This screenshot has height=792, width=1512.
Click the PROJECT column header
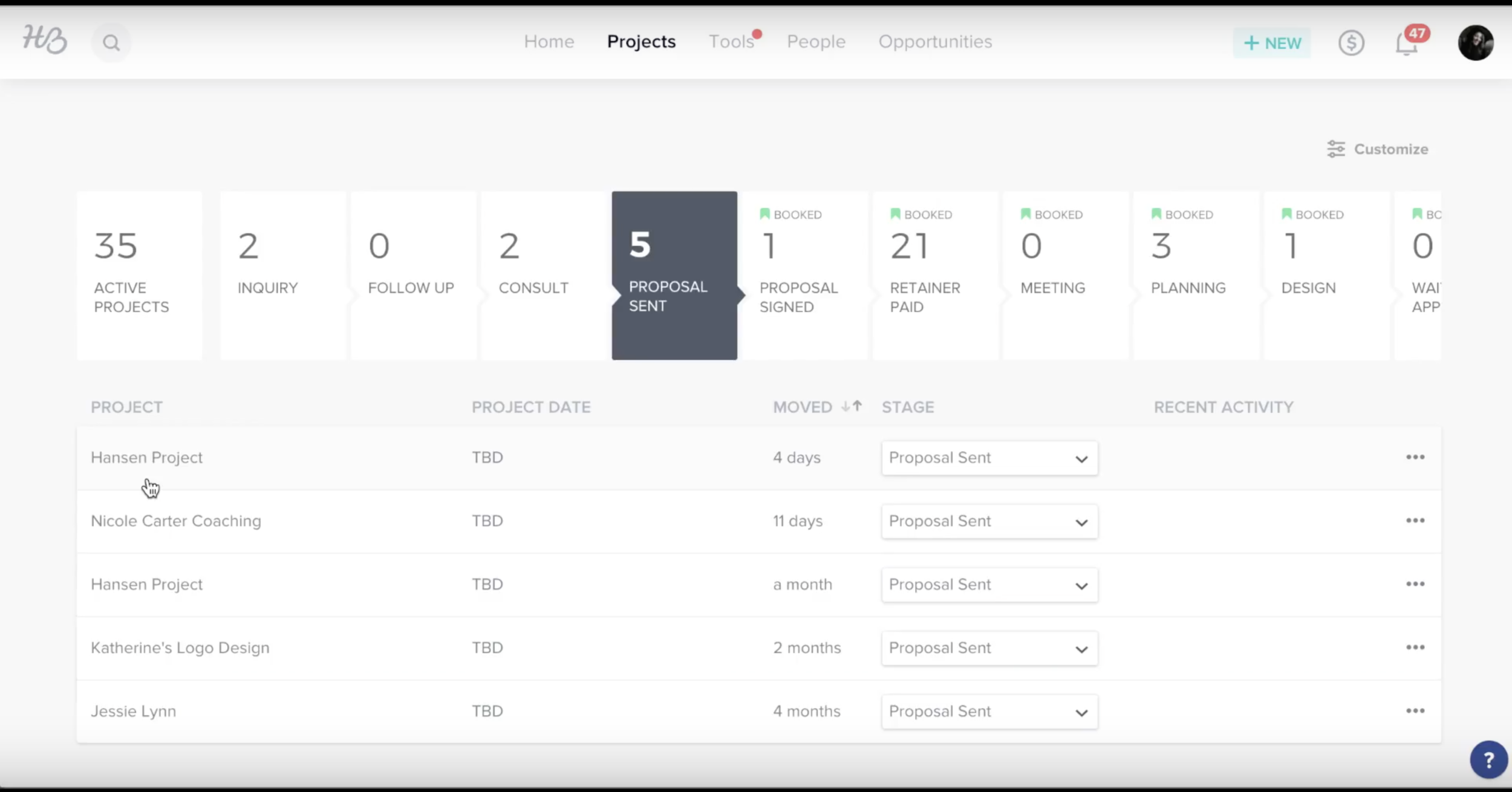tap(127, 407)
